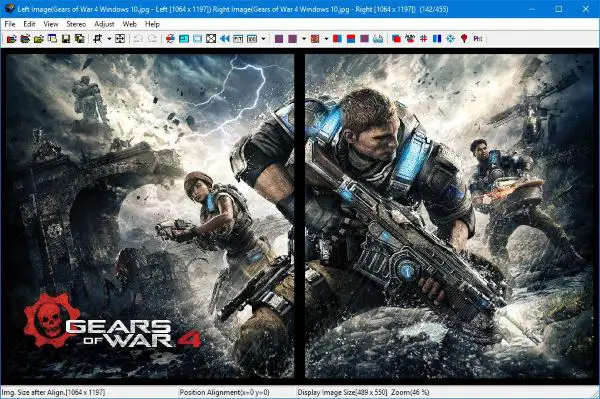600x399 pixels.
Task: Open stereo image with red-blue folder icon
Action: point(11,39)
